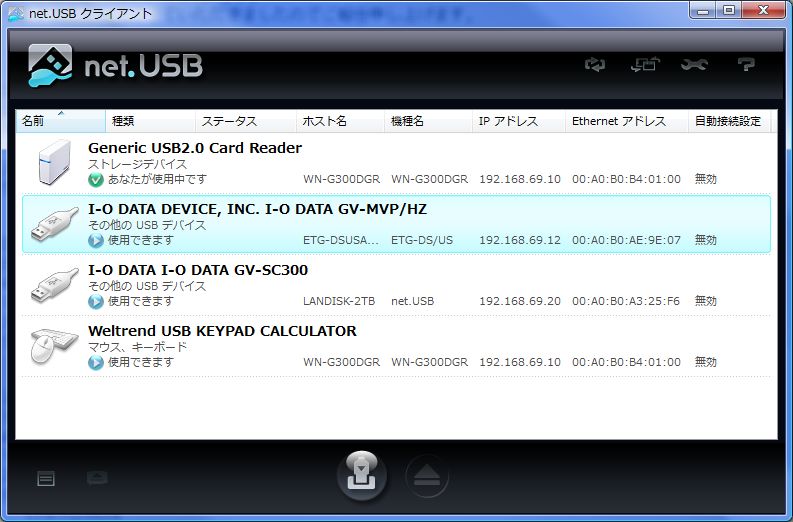Open settings via the wrench icon
This screenshot has height=522, width=793.
click(x=694, y=65)
